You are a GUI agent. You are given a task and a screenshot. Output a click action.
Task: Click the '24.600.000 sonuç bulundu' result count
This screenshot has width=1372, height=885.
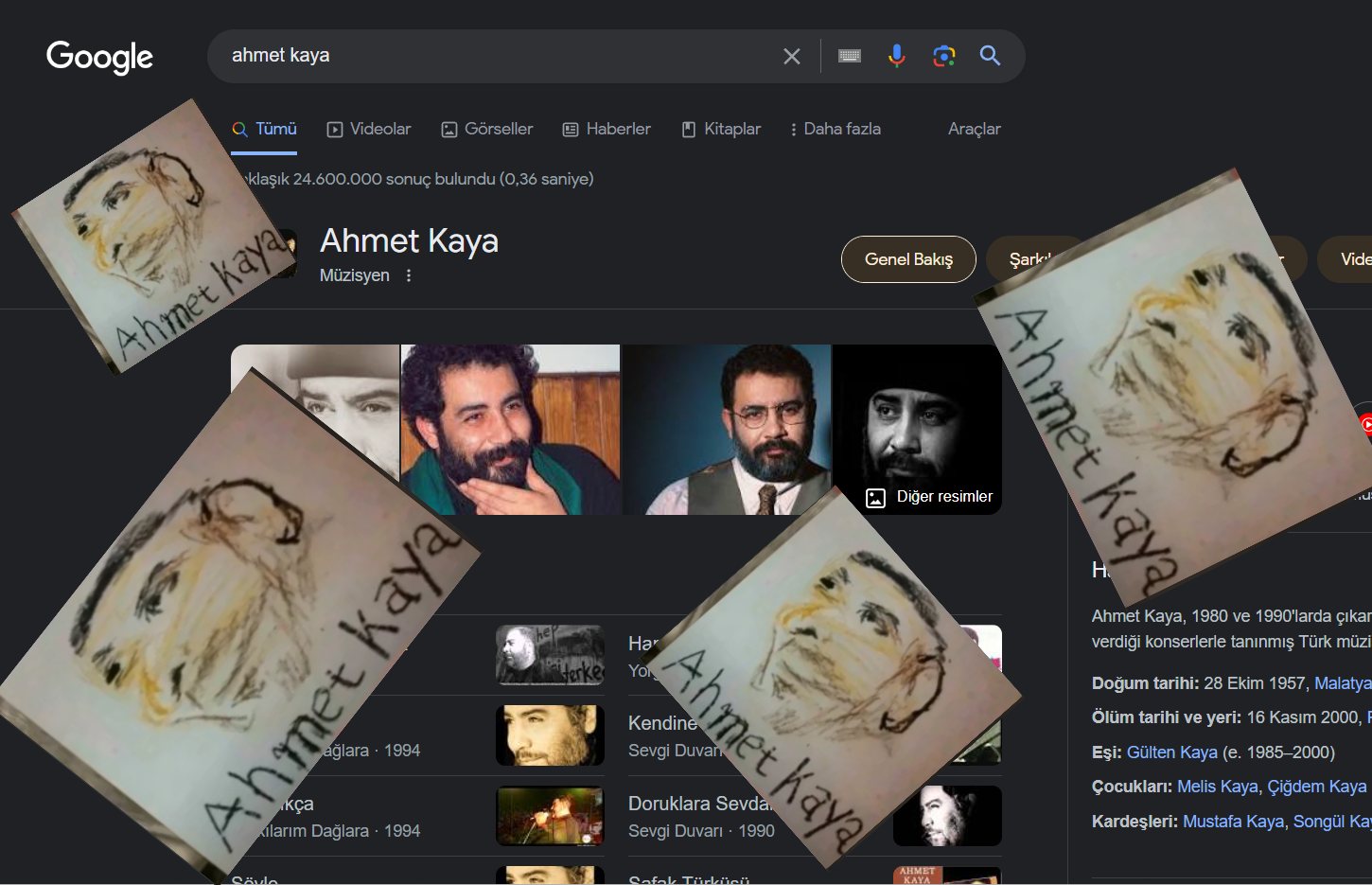(395, 179)
